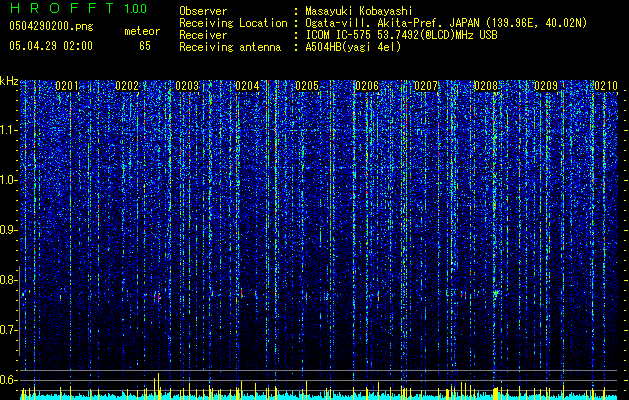The image size is (629, 400).
Task: Click the tallest yellow spike in the bottom graph
Action: (158, 386)
